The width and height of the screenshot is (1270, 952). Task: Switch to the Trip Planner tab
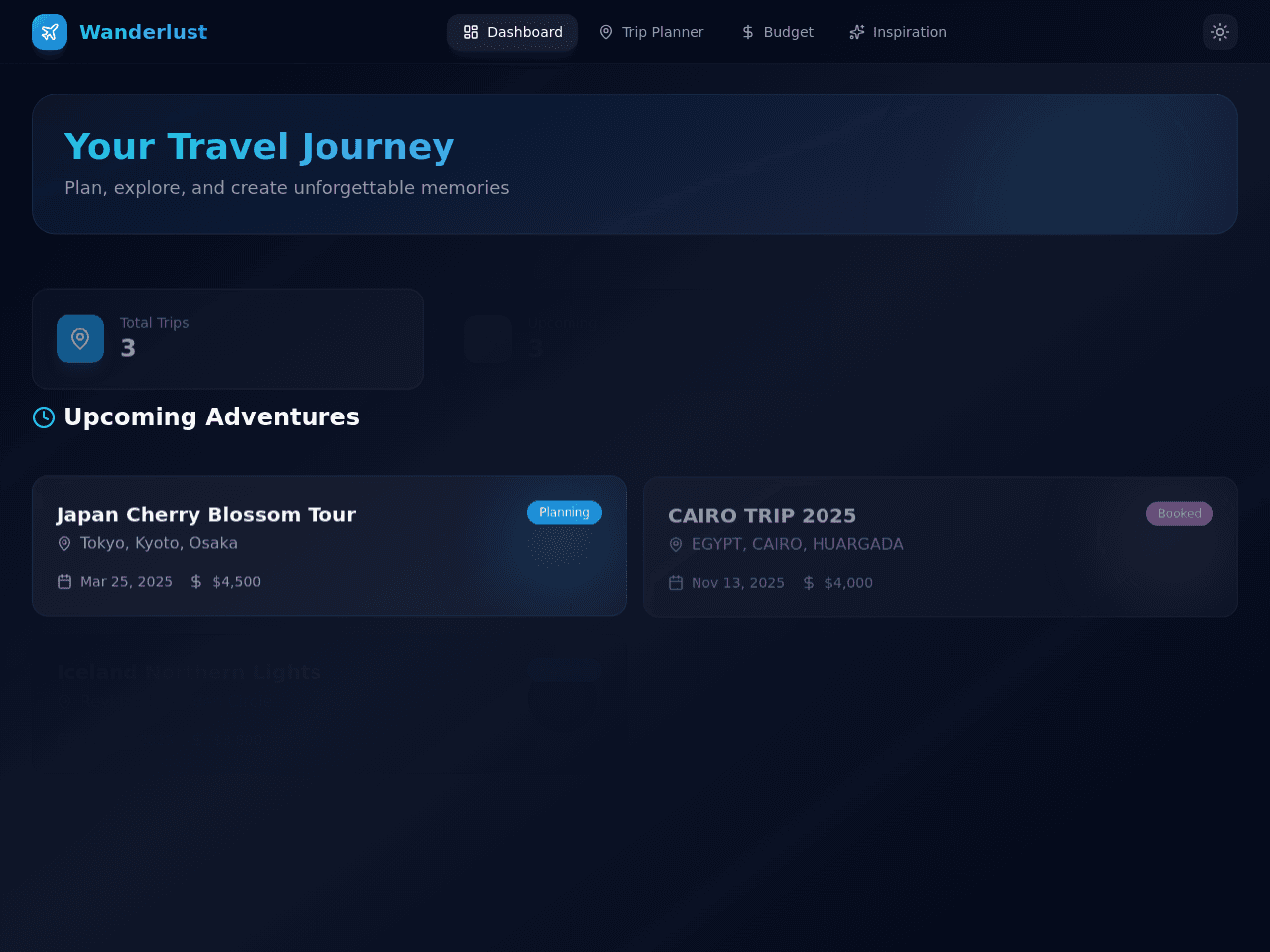(651, 32)
